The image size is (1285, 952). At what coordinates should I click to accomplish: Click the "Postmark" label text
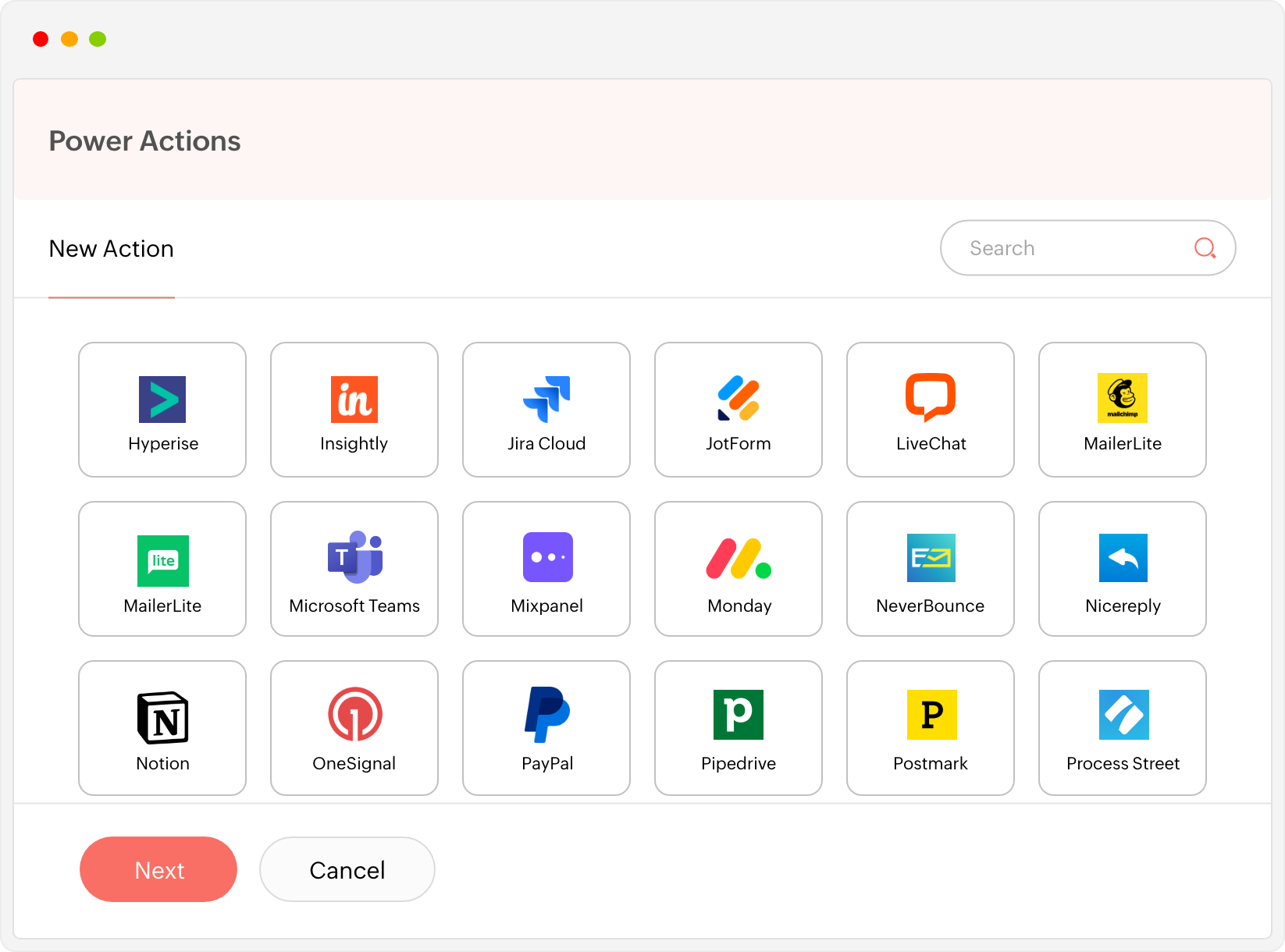click(x=931, y=763)
